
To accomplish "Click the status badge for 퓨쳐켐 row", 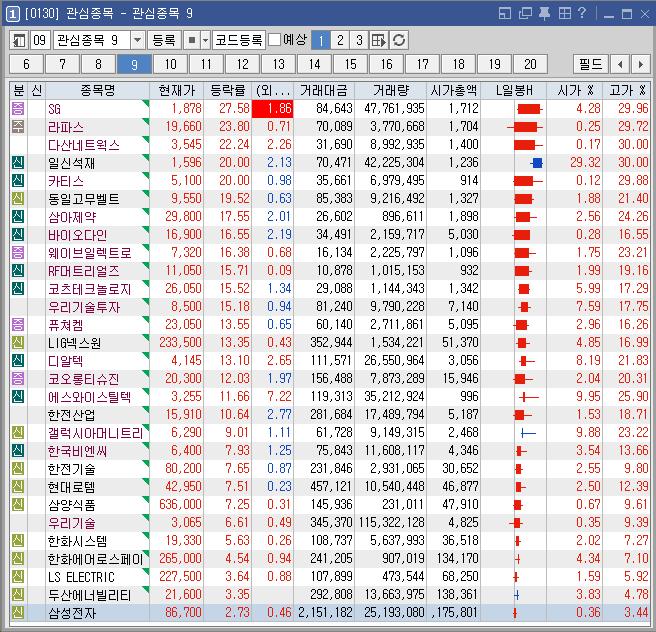I will point(18,325).
